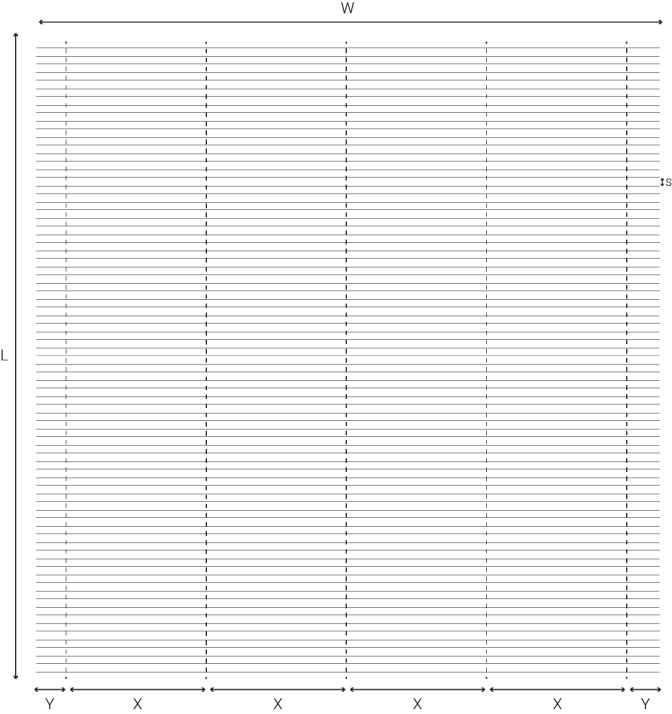The height and width of the screenshot is (714, 672).
Task: Click the second long bottom dimension segment
Action: [277, 689]
